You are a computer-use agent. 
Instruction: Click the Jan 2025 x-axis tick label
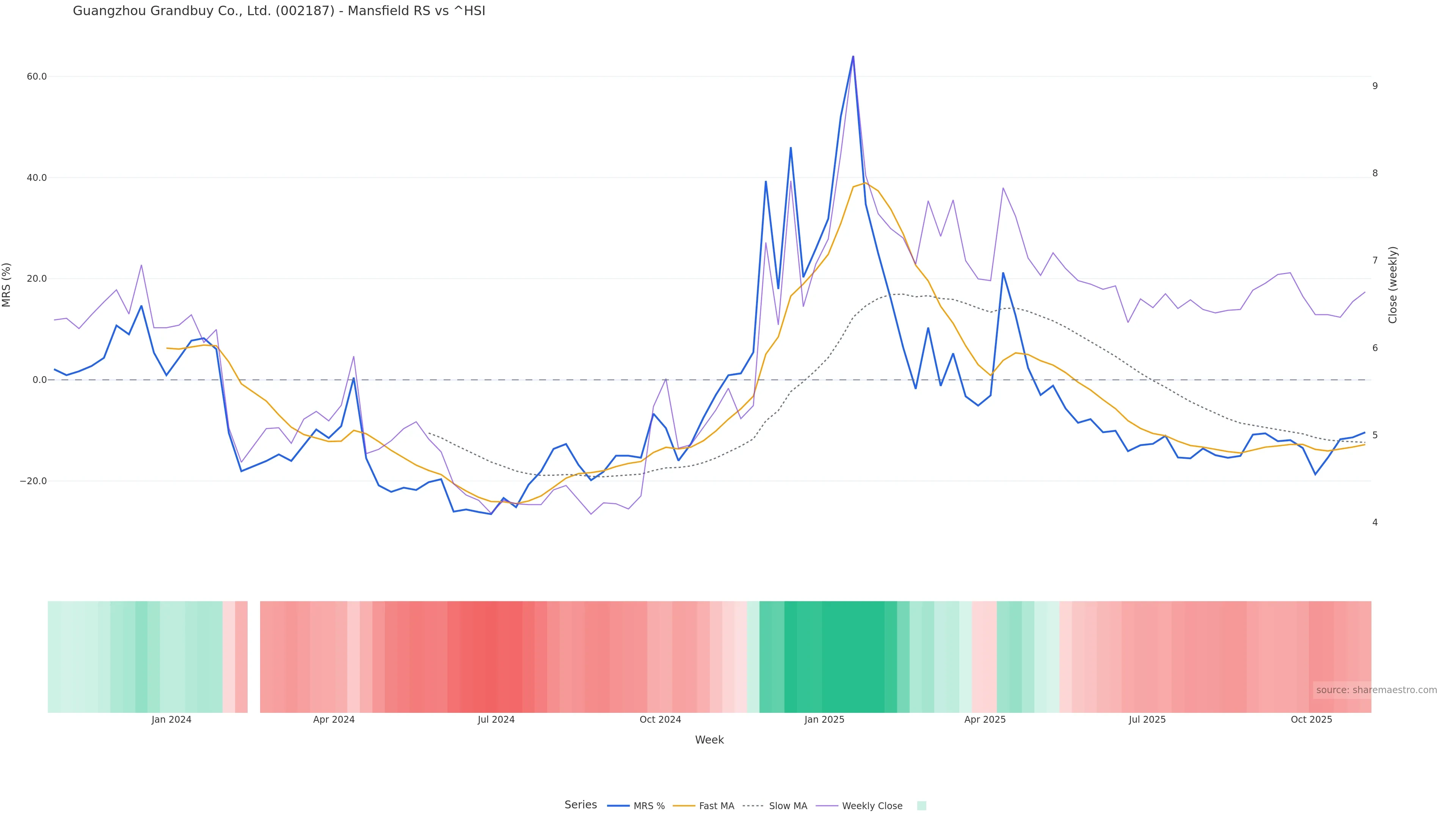coord(824,720)
